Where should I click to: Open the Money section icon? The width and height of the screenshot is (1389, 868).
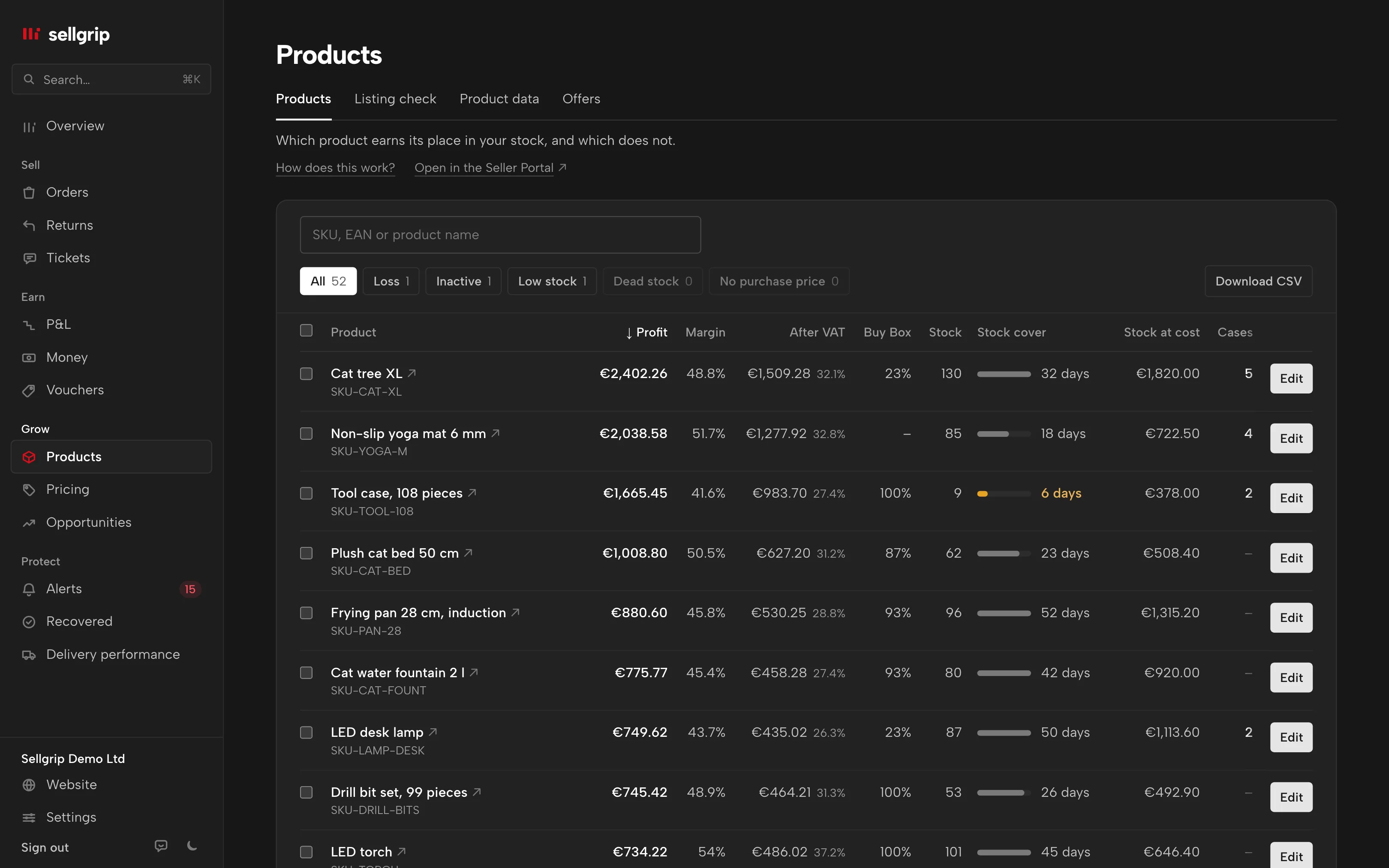click(29, 357)
